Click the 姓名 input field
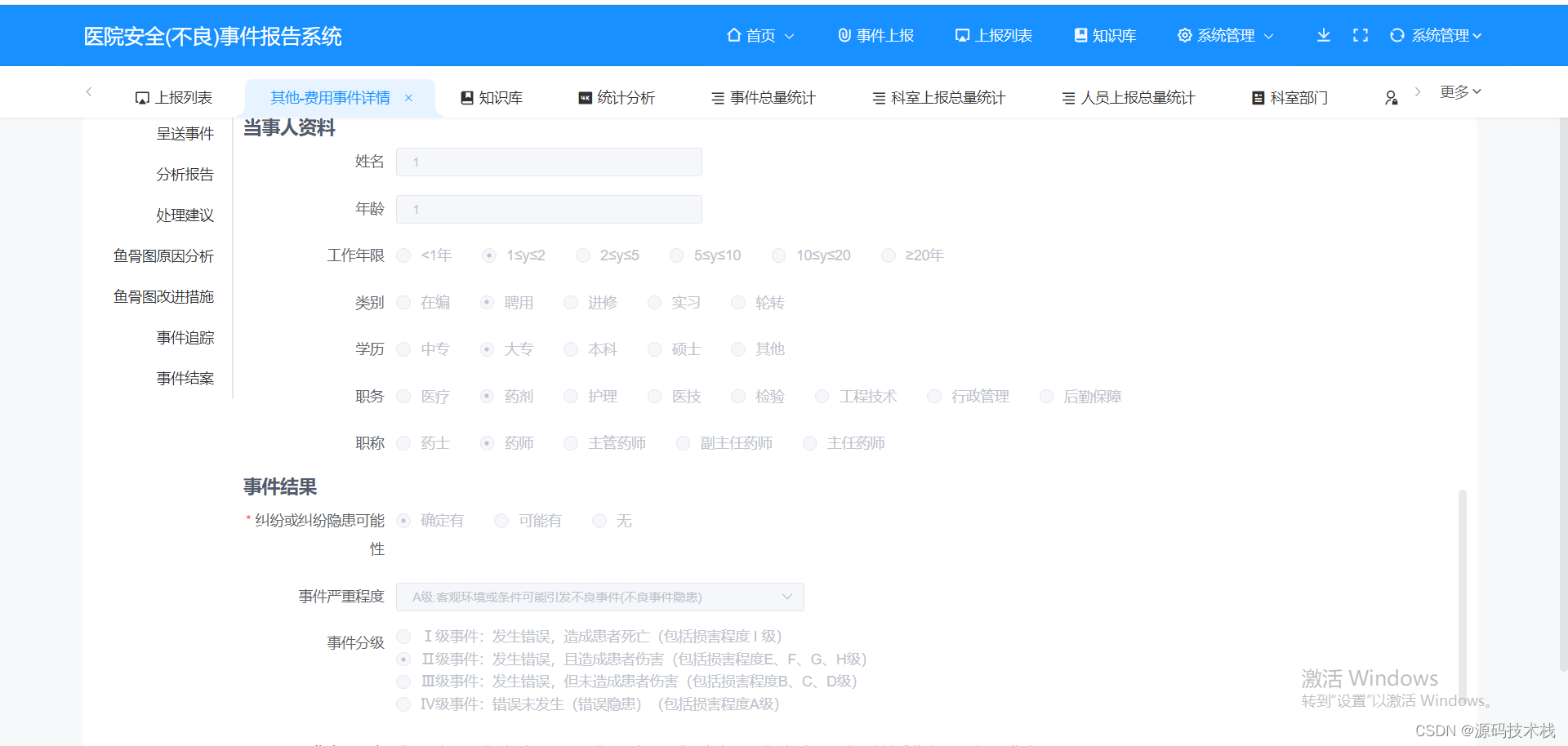1568x746 pixels. click(x=549, y=162)
